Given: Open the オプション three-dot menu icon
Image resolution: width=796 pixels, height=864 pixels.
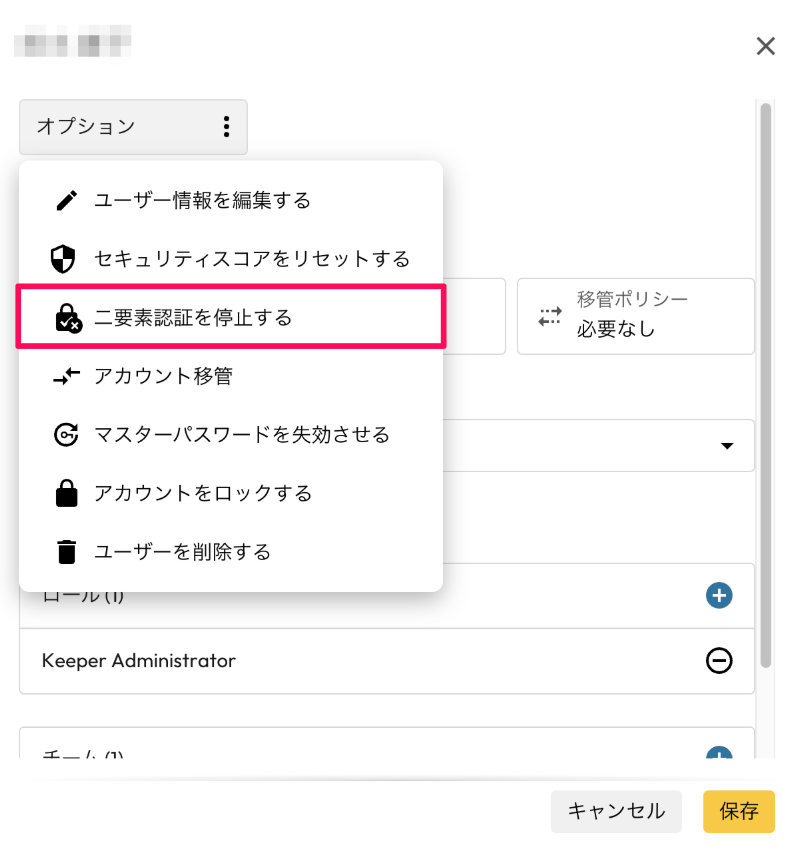Looking at the screenshot, I should [226, 127].
